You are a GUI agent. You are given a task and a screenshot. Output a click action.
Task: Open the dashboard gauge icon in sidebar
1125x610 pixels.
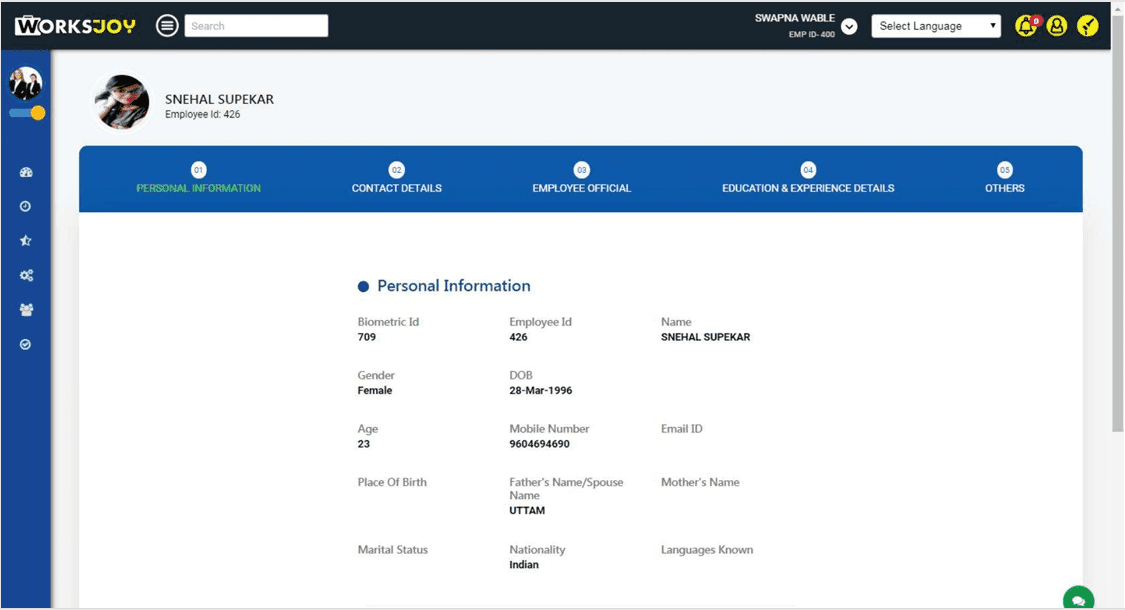tap(26, 173)
